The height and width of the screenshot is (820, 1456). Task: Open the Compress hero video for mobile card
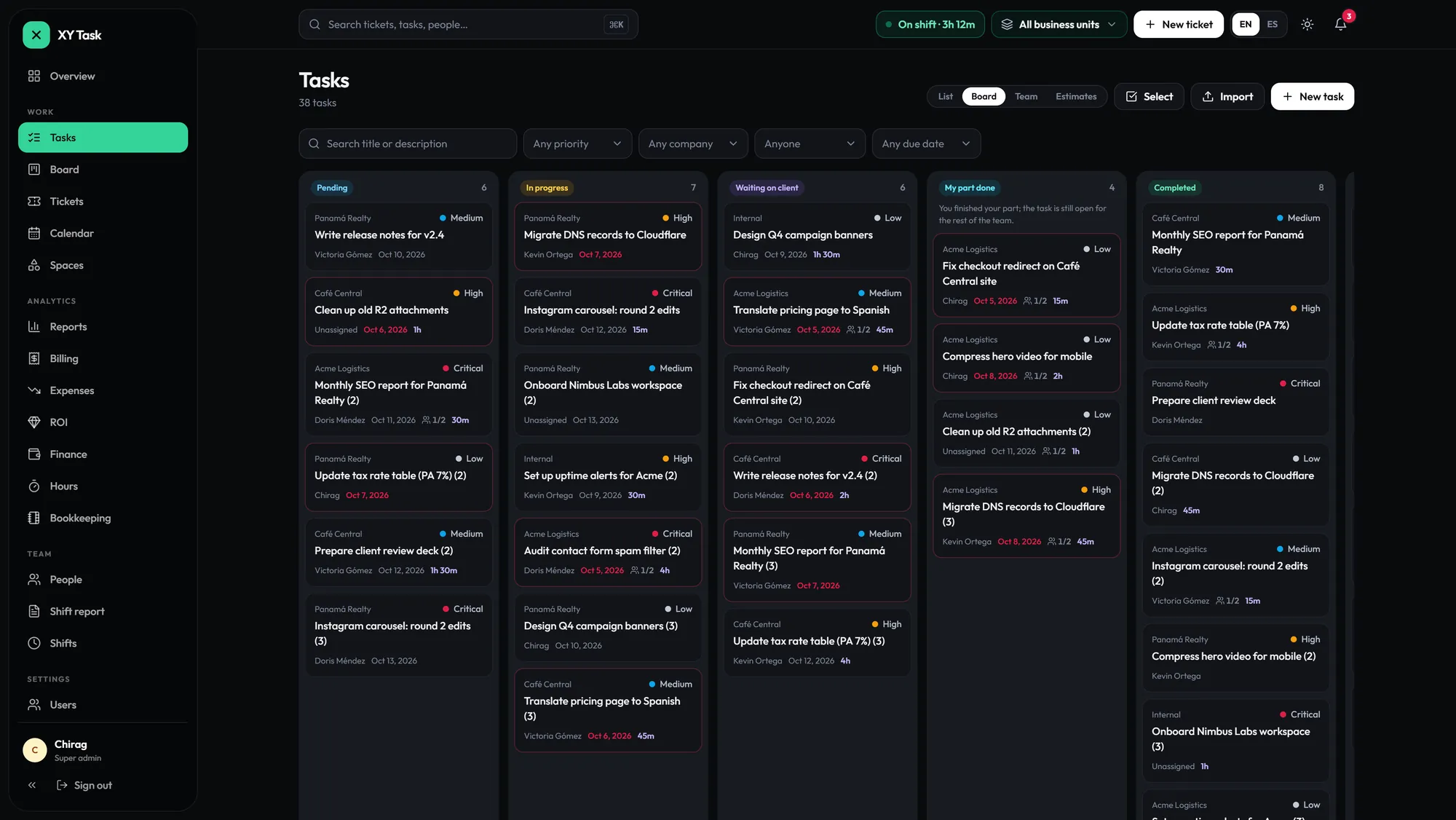point(1026,358)
